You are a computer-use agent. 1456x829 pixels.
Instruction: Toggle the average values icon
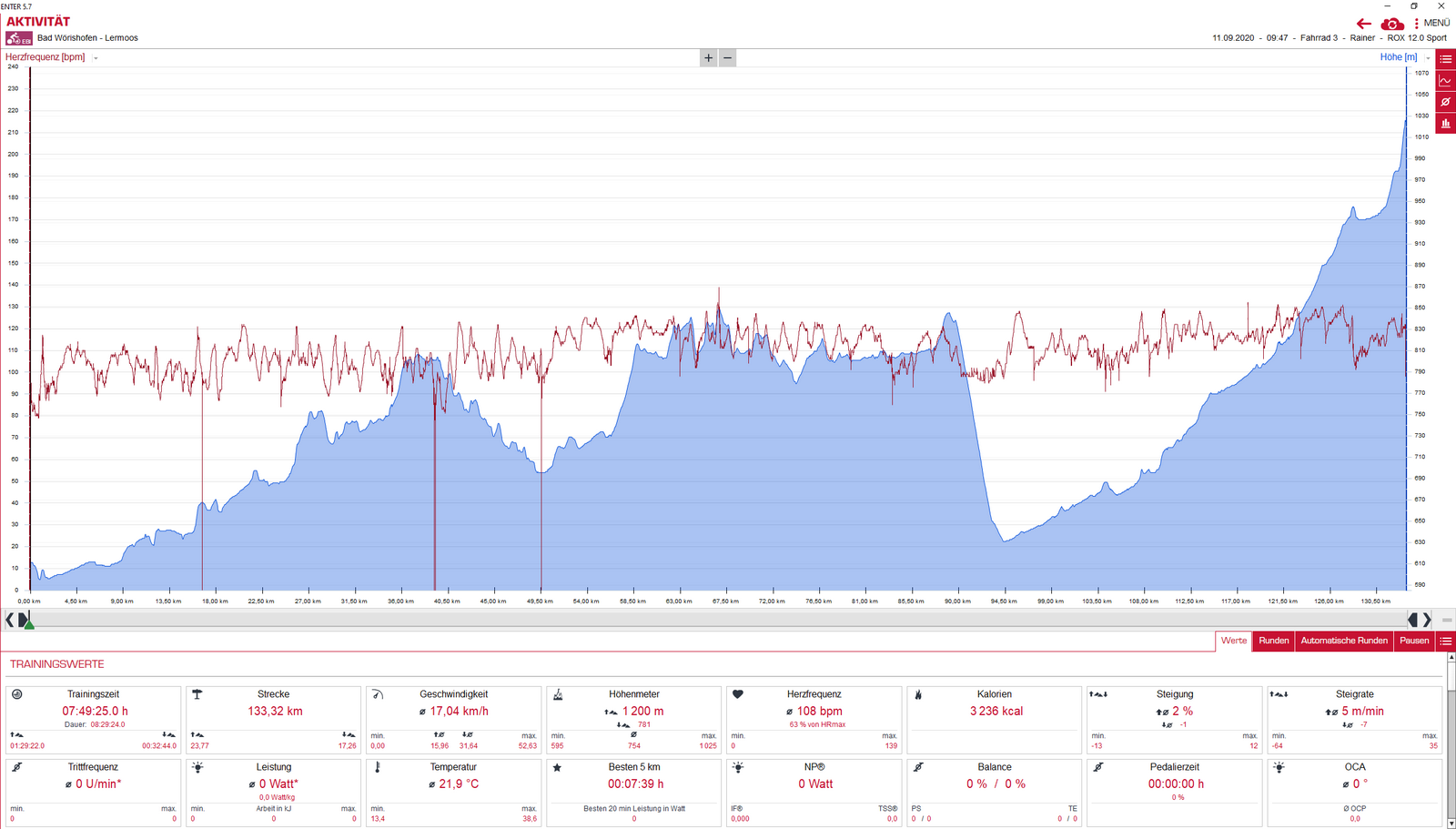tap(1445, 102)
